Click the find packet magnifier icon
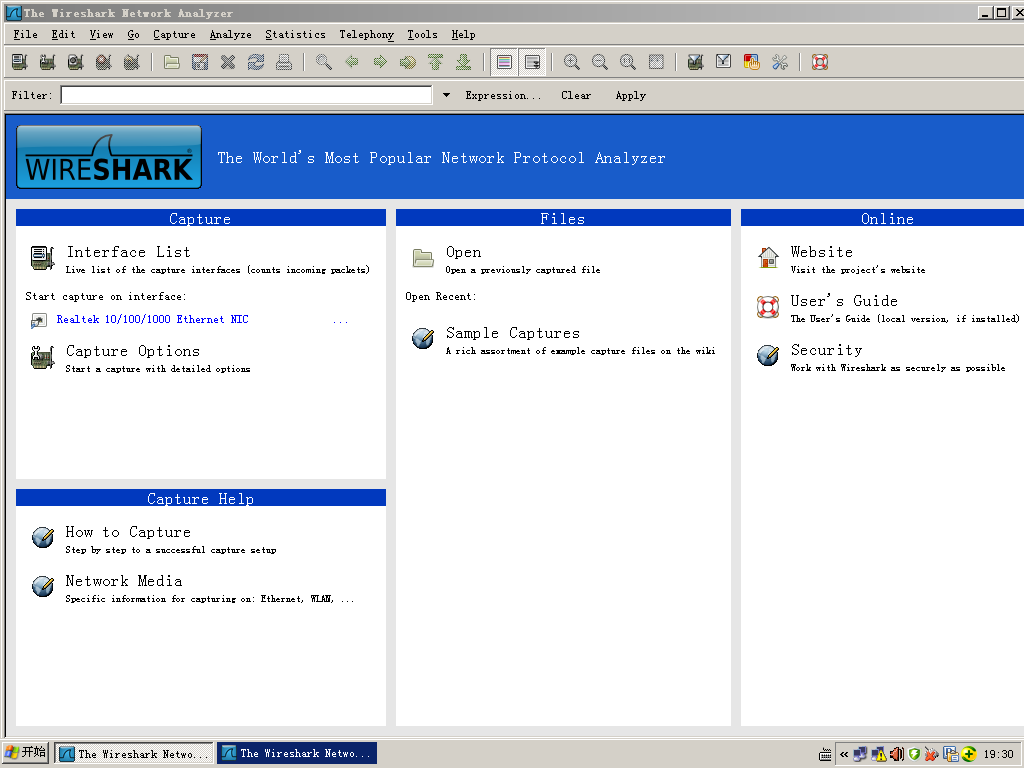This screenshot has height=768, width=1024. coord(324,62)
